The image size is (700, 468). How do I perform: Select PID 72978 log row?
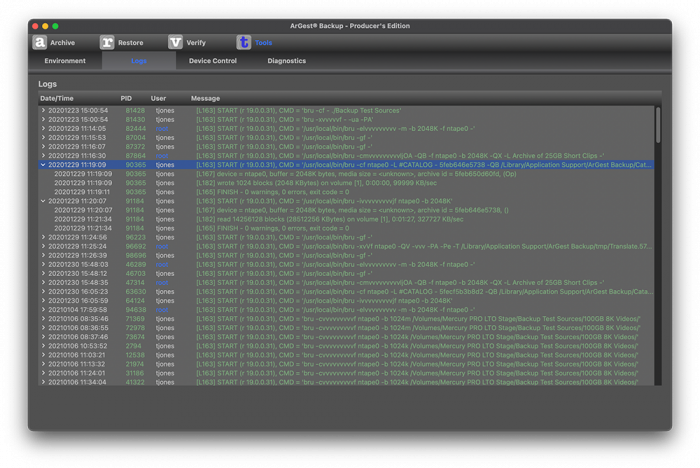pos(346,328)
